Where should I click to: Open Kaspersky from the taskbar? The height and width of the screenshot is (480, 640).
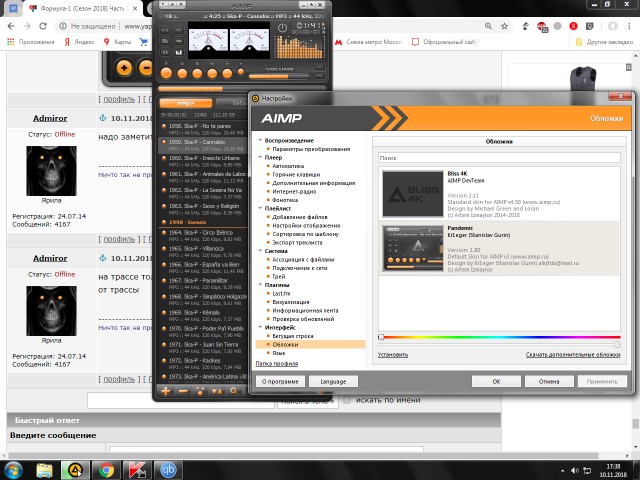(137, 470)
